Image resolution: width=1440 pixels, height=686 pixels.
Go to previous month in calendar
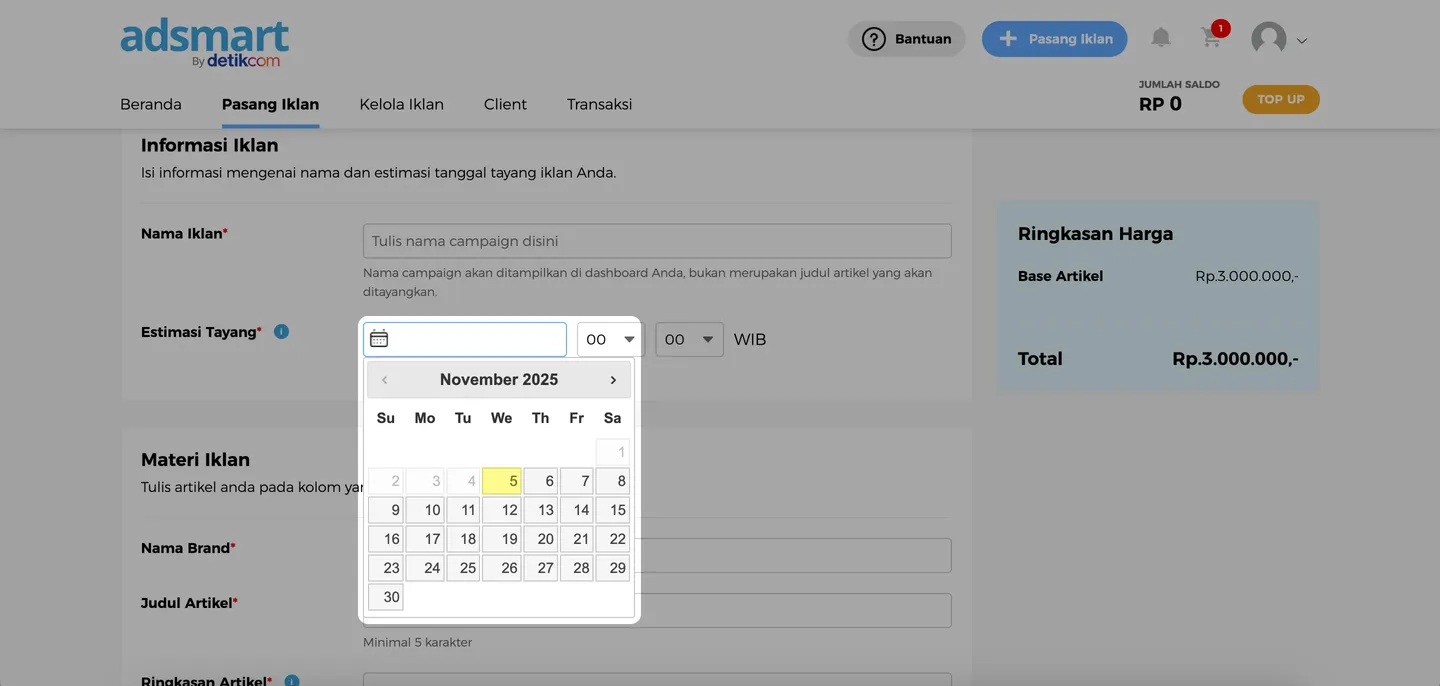click(384, 380)
